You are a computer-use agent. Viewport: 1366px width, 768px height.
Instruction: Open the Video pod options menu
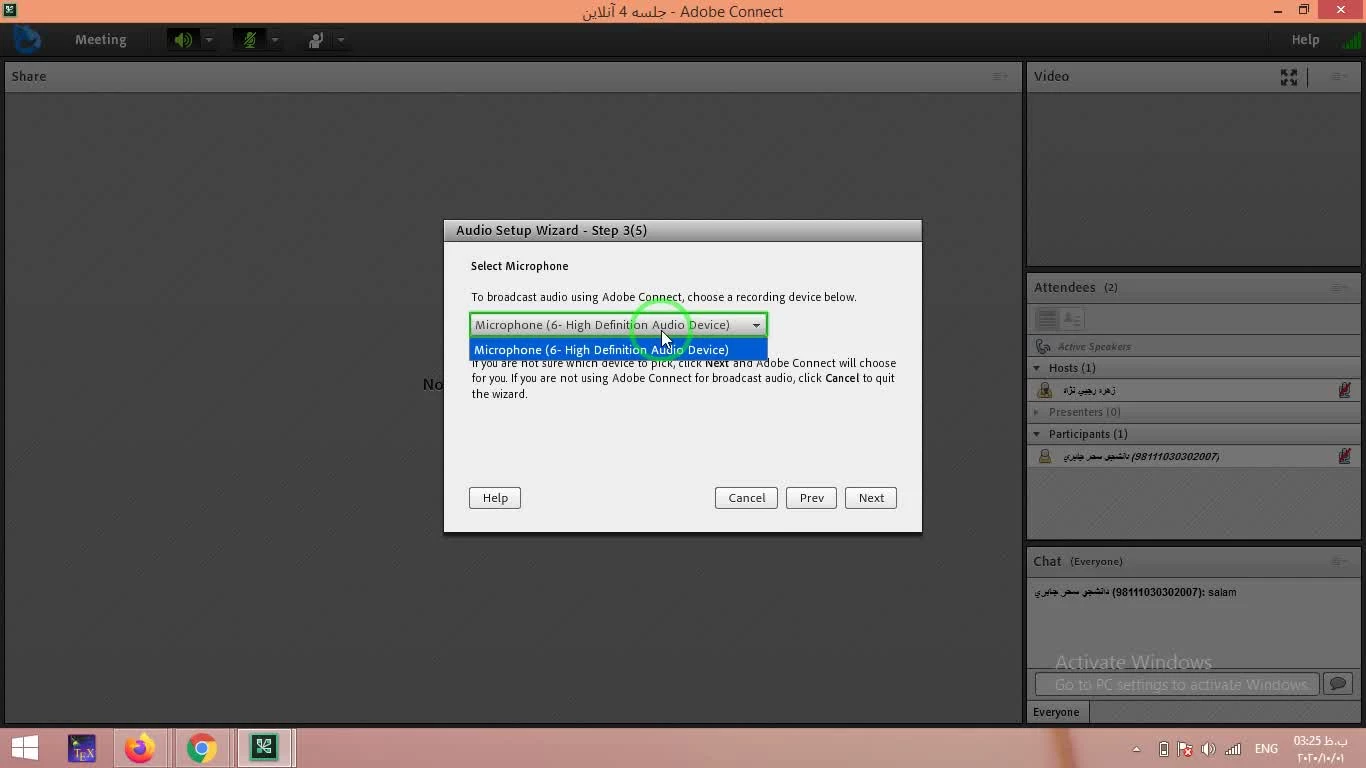[x=1339, y=76]
